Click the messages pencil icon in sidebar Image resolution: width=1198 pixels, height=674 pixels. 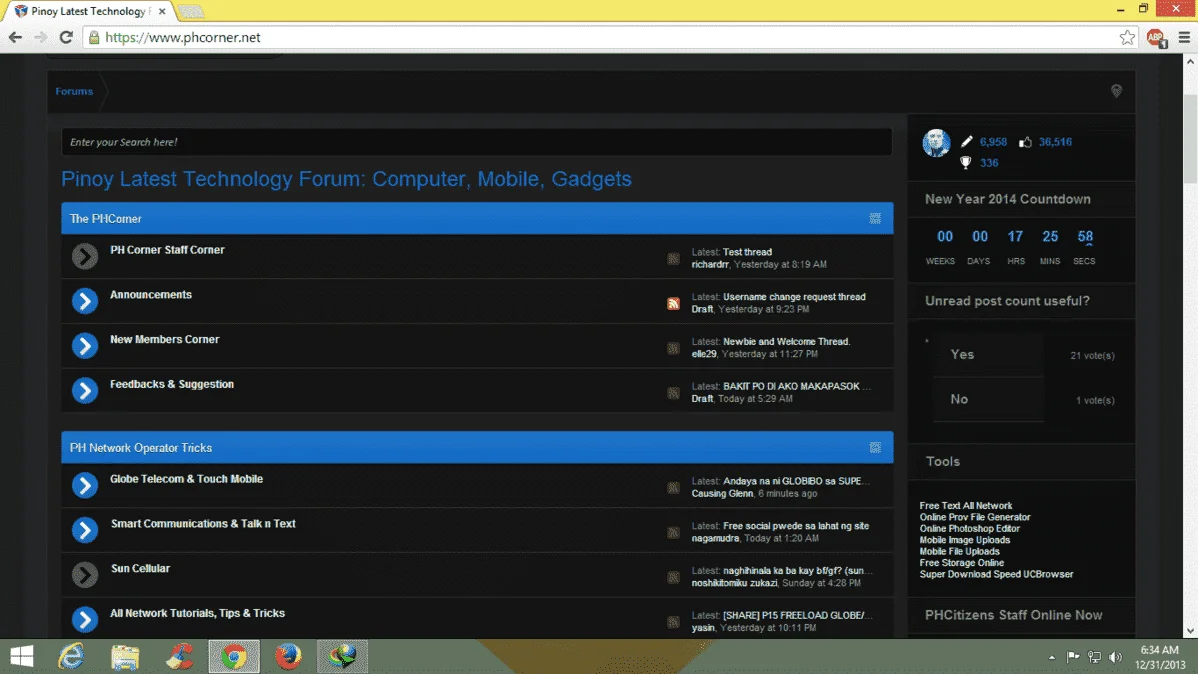(966, 141)
